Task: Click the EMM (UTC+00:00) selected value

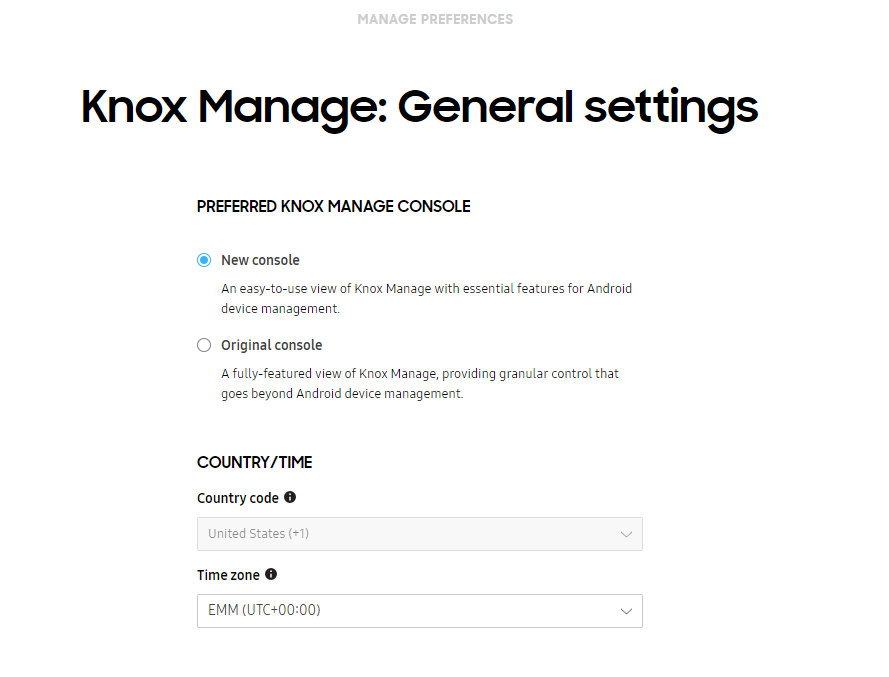Action: (264, 610)
